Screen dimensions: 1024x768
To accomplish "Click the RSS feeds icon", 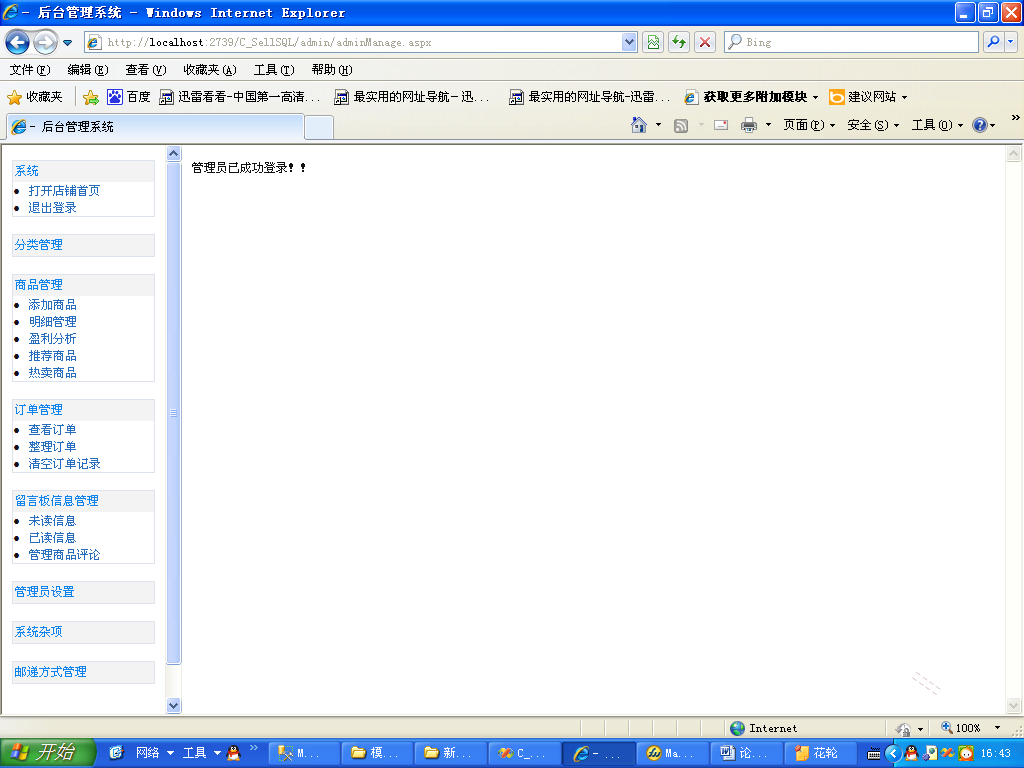I will (x=682, y=124).
